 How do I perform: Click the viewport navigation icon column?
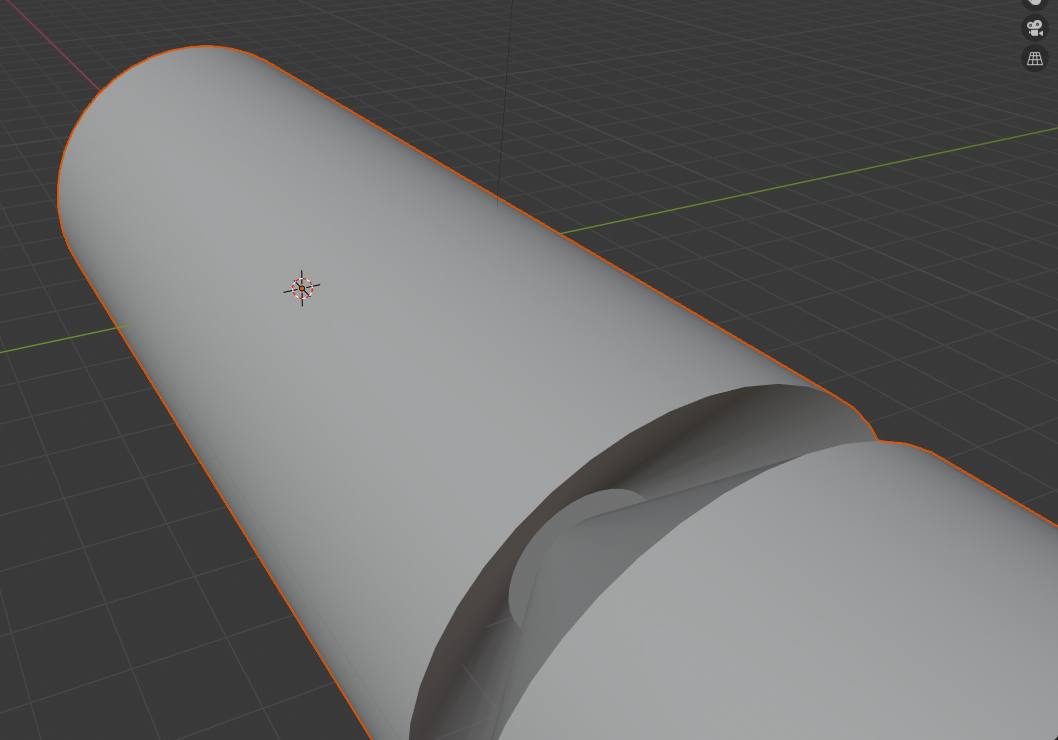pyautogui.click(x=1034, y=30)
